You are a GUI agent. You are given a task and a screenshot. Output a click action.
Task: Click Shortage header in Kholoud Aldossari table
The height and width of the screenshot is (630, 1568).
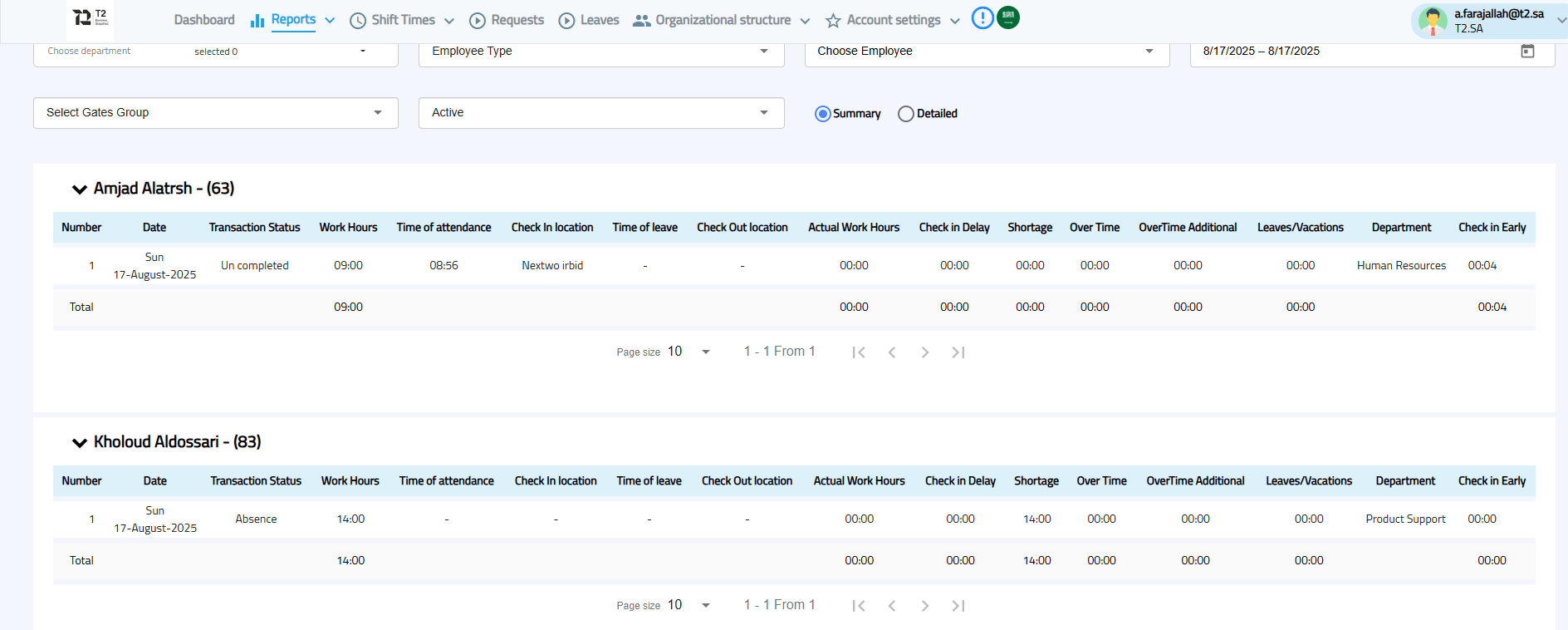point(1036,481)
